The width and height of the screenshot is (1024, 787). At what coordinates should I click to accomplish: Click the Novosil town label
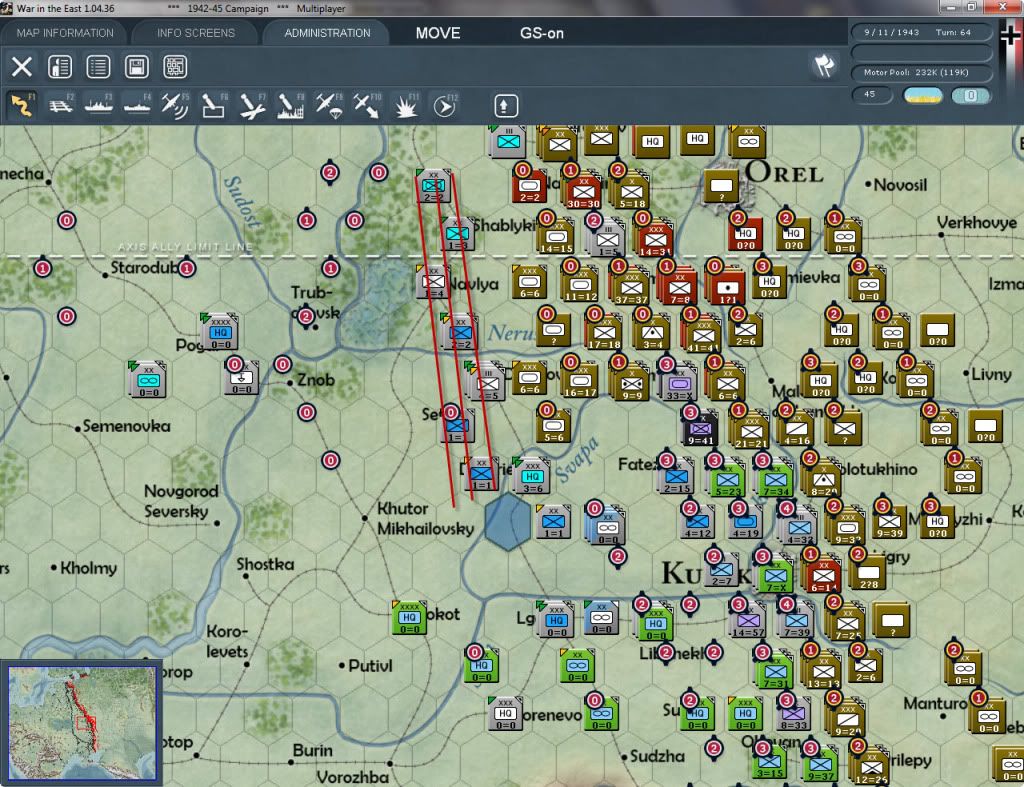coord(900,185)
